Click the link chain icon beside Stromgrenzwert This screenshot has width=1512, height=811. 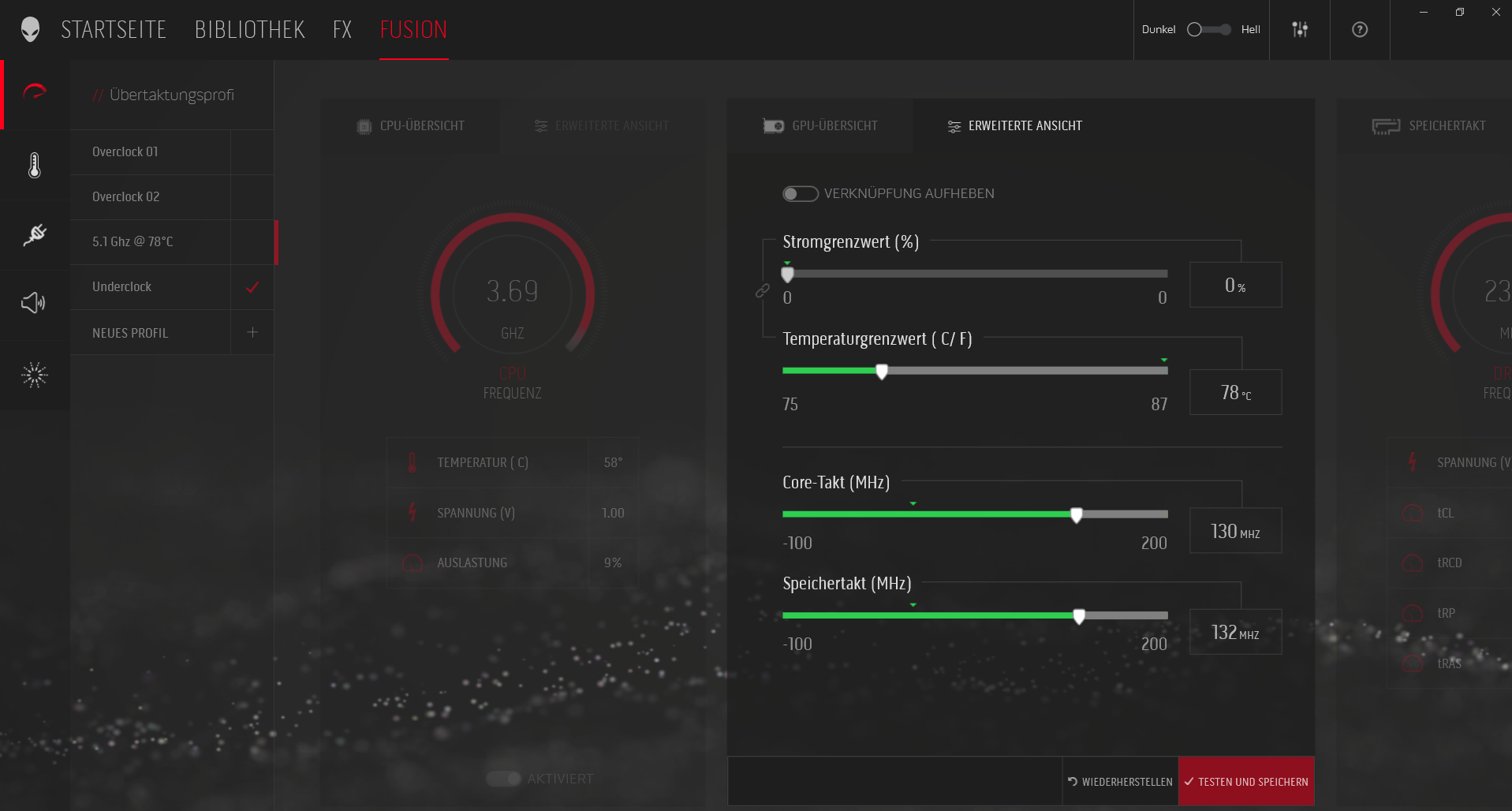[x=762, y=291]
